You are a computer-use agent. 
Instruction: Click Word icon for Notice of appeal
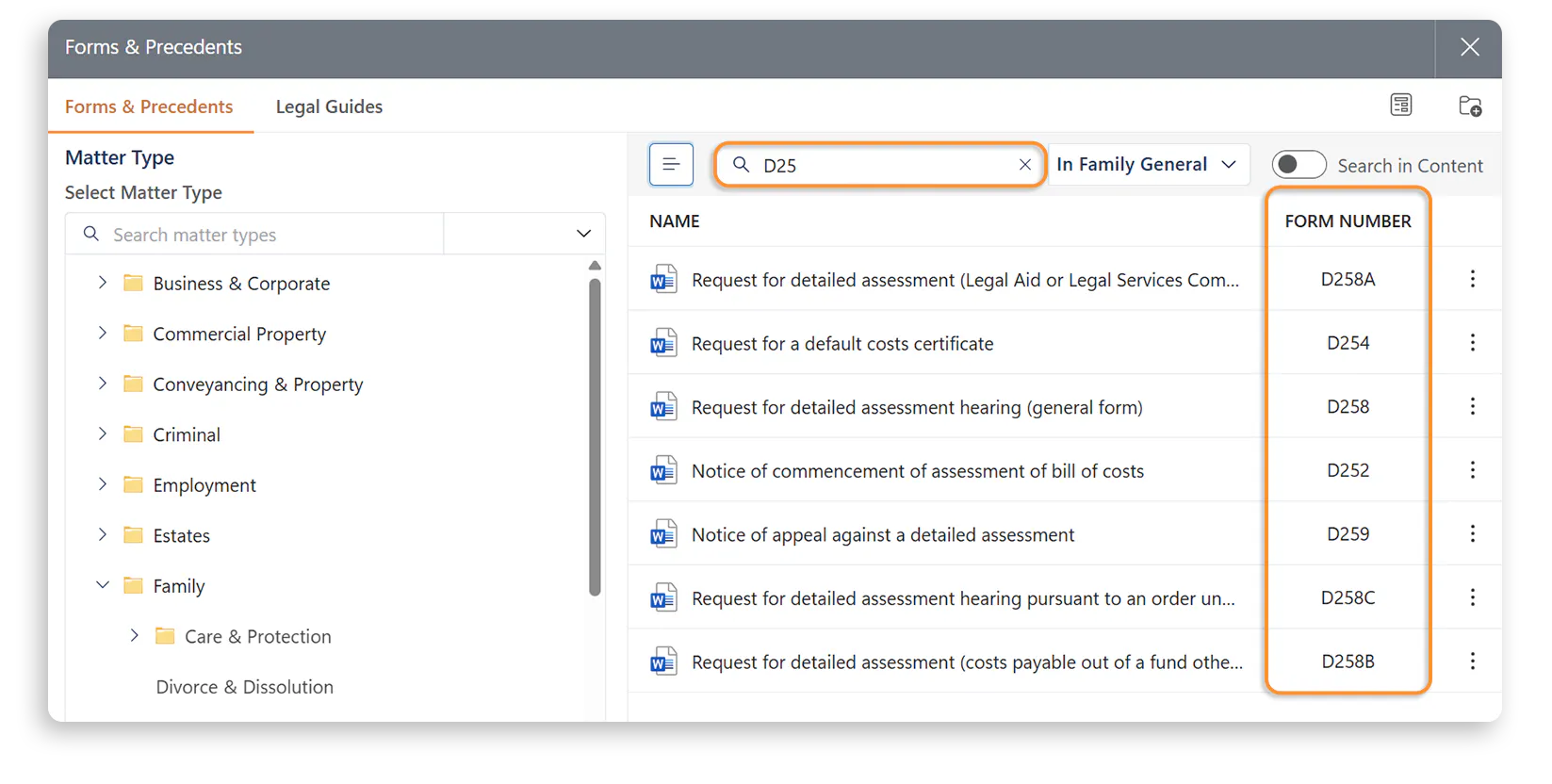[x=663, y=534]
